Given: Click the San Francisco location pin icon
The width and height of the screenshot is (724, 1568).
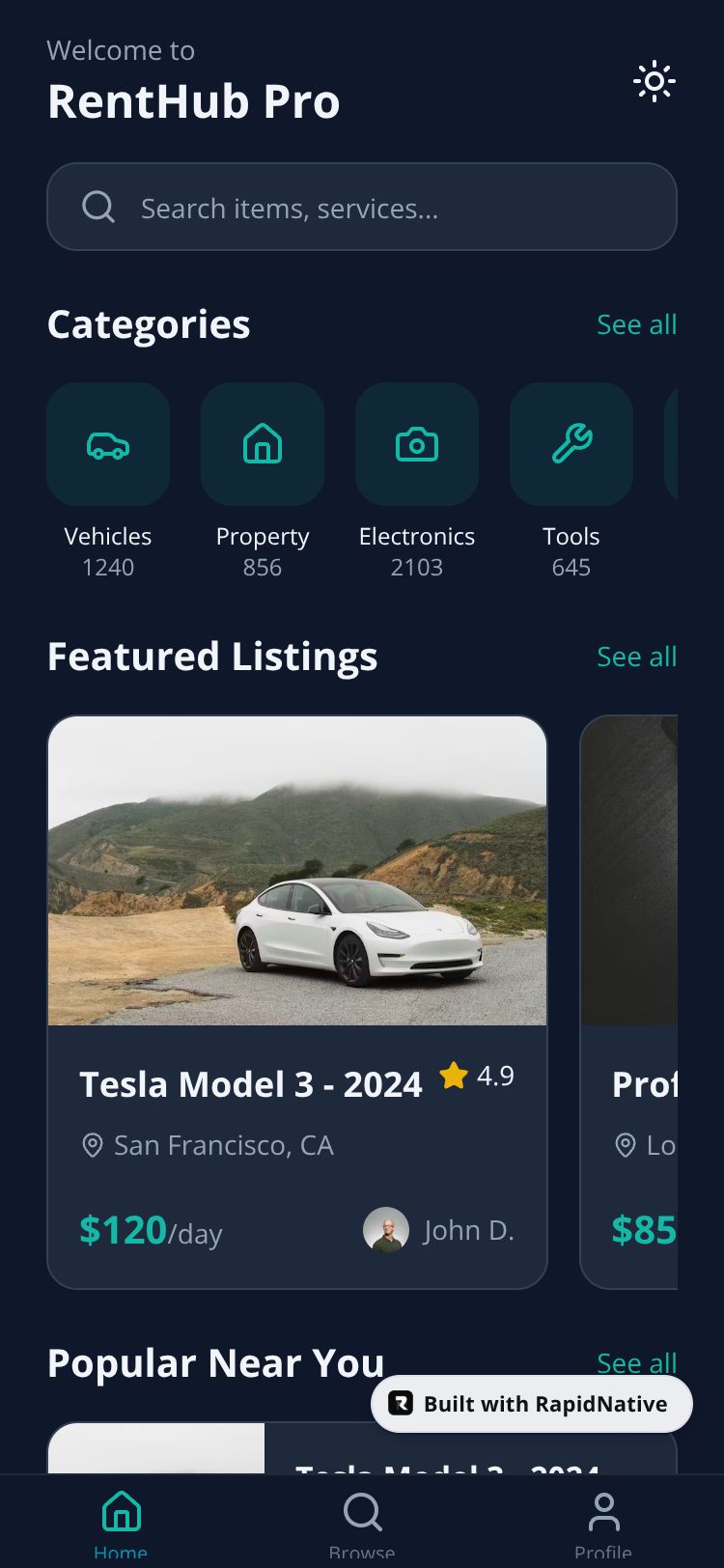Looking at the screenshot, I should 93,1145.
